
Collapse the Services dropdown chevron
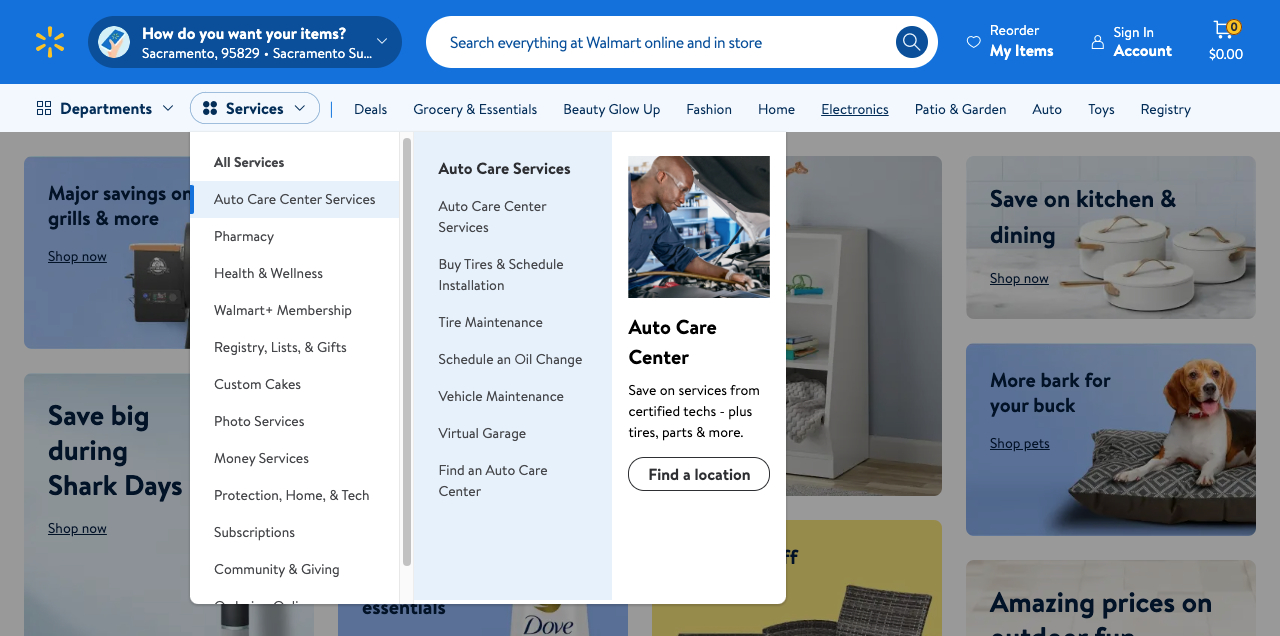[x=300, y=108]
